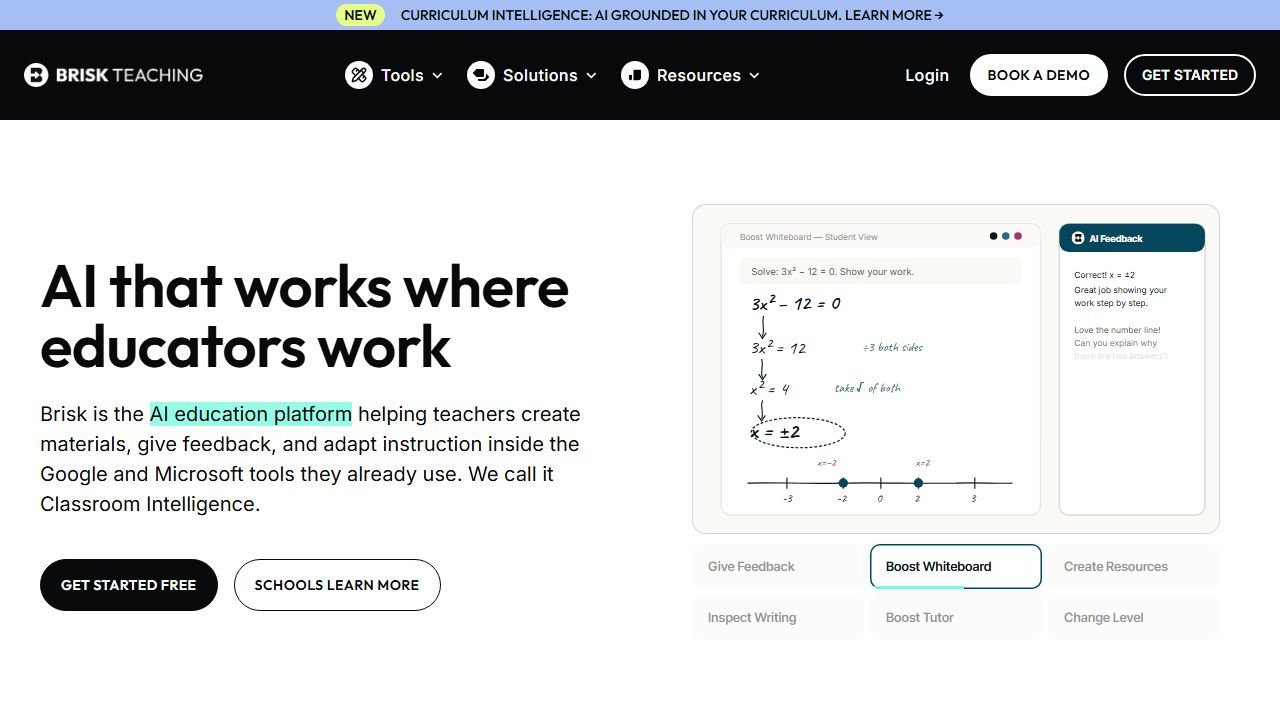Click the '÷3 both sides' annotation
Viewport: 1280px width, 720px height.
tap(893, 348)
